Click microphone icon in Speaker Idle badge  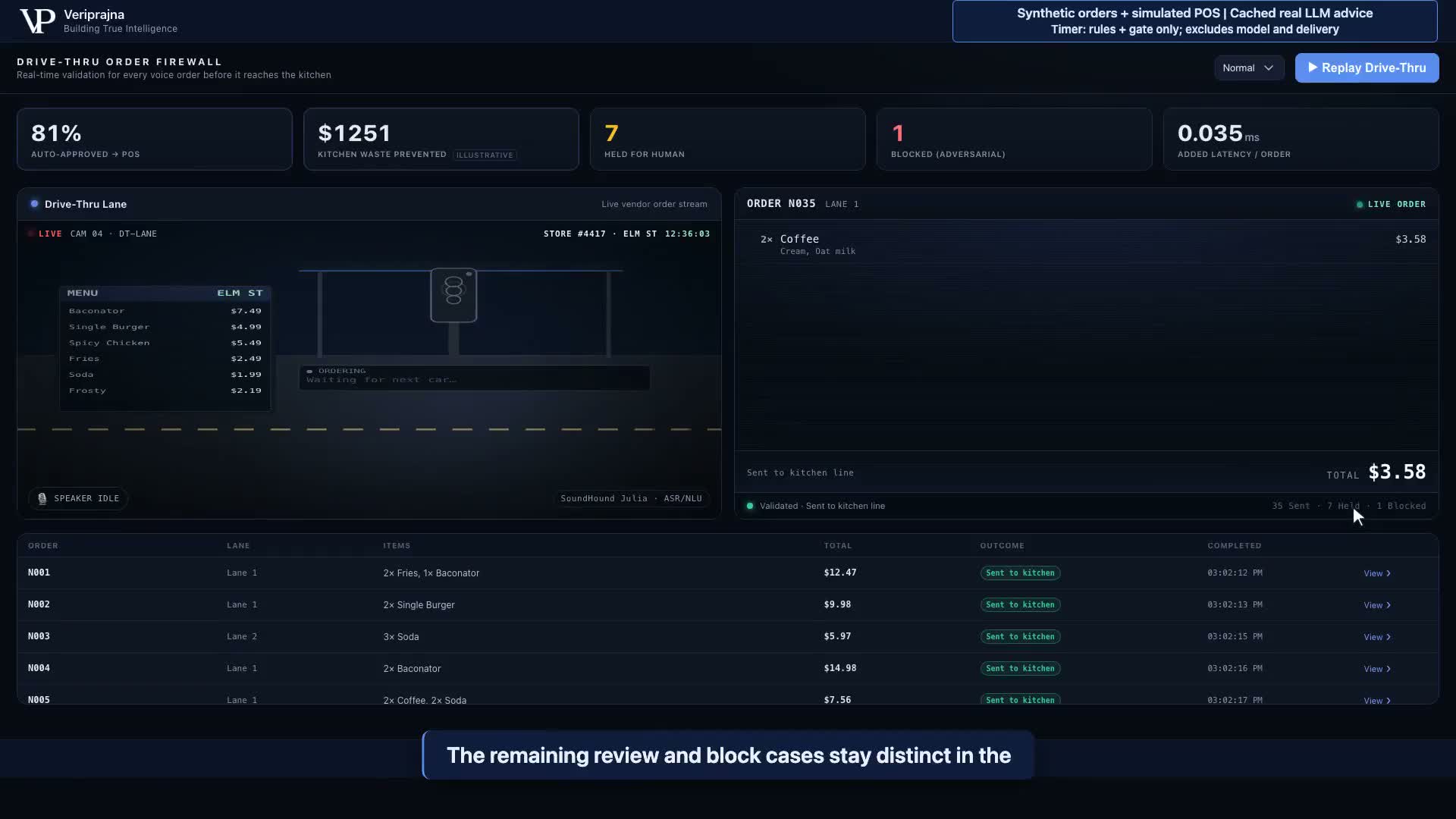[x=42, y=499]
